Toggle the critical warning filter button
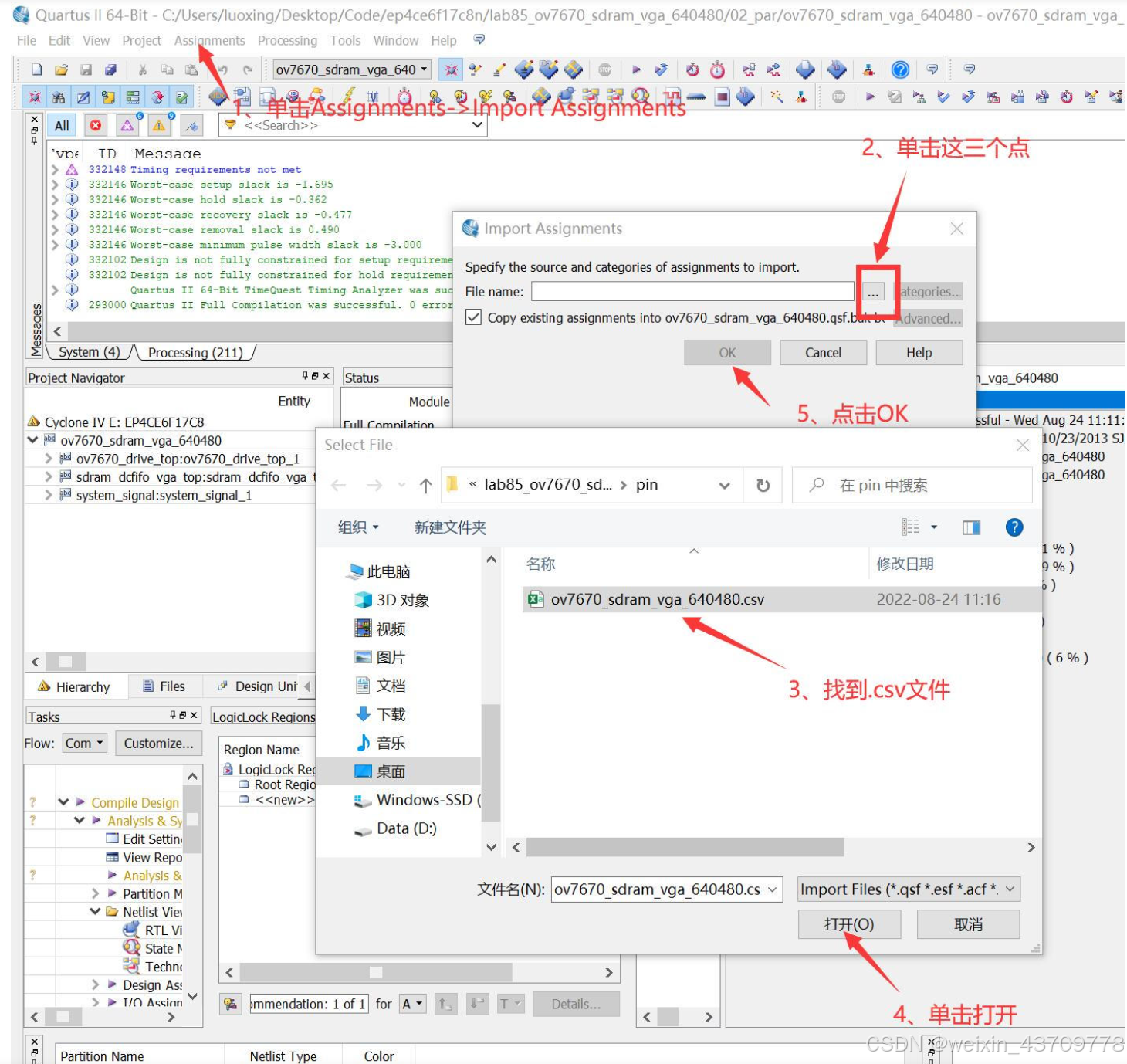The height and width of the screenshot is (1064, 1127). (128, 125)
